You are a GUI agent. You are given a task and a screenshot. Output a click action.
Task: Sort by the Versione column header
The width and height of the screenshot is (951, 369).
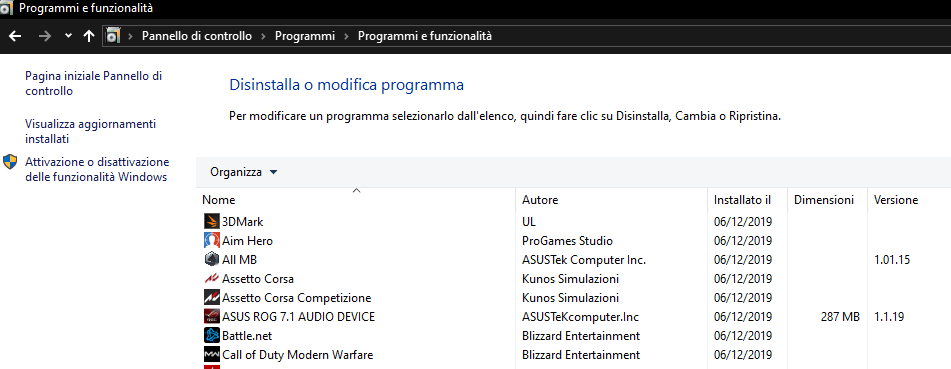point(896,200)
